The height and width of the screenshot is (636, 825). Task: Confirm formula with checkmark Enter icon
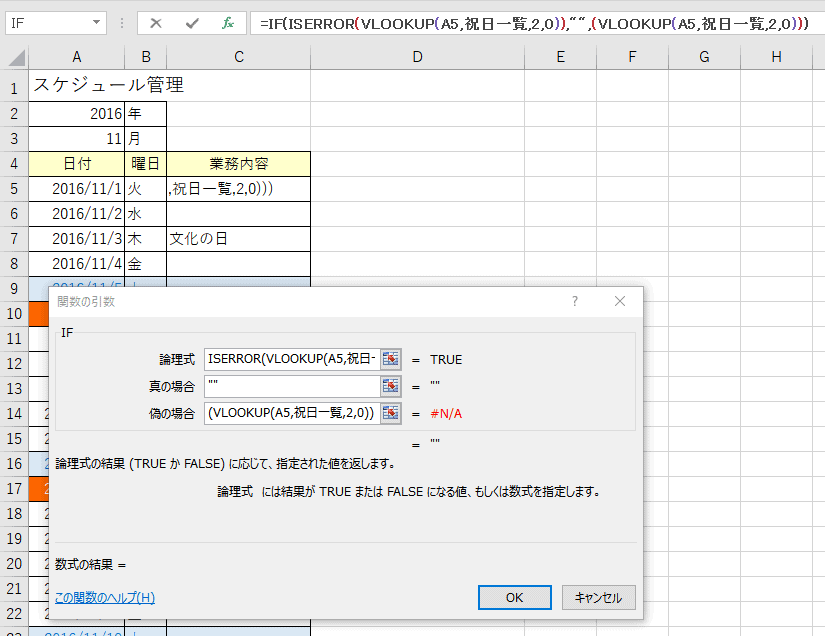pos(192,23)
